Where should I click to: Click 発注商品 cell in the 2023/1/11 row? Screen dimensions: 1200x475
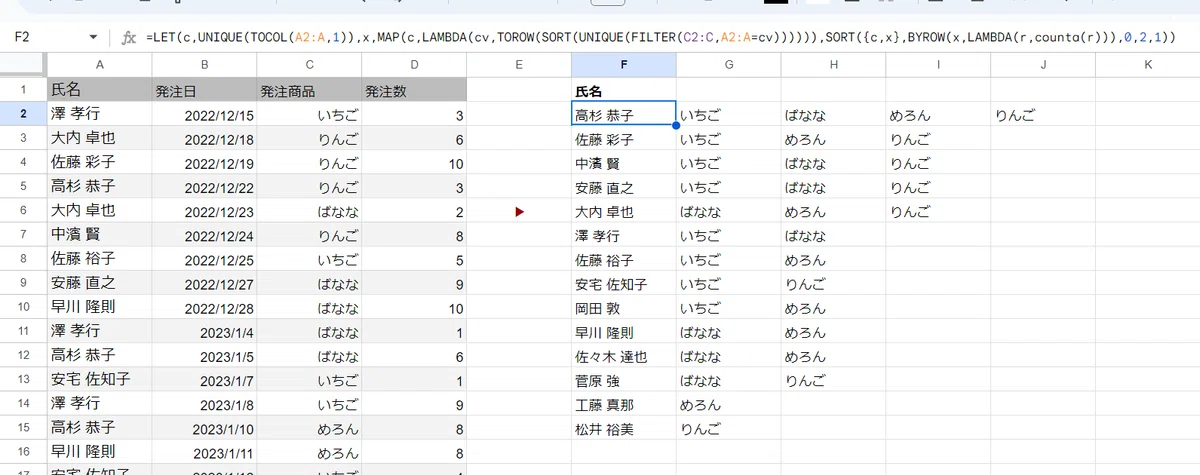coord(309,452)
